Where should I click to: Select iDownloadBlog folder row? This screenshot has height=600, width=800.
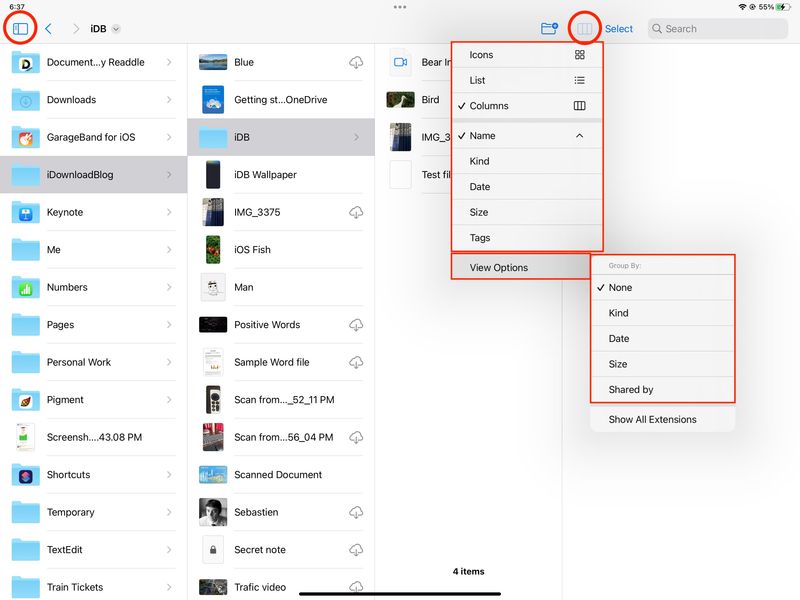pos(93,174)
